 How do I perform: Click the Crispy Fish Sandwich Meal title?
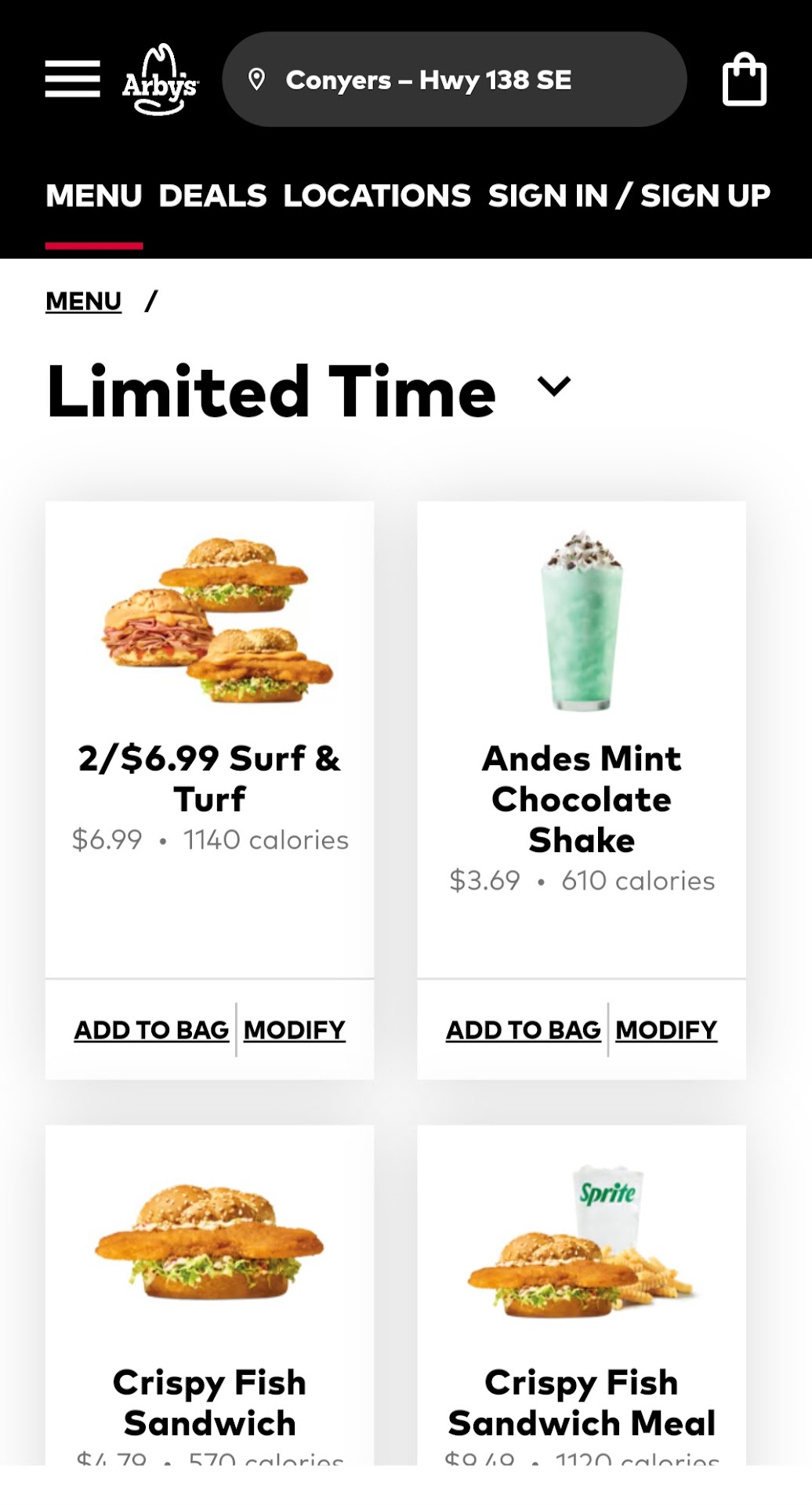coord(582,1403)
